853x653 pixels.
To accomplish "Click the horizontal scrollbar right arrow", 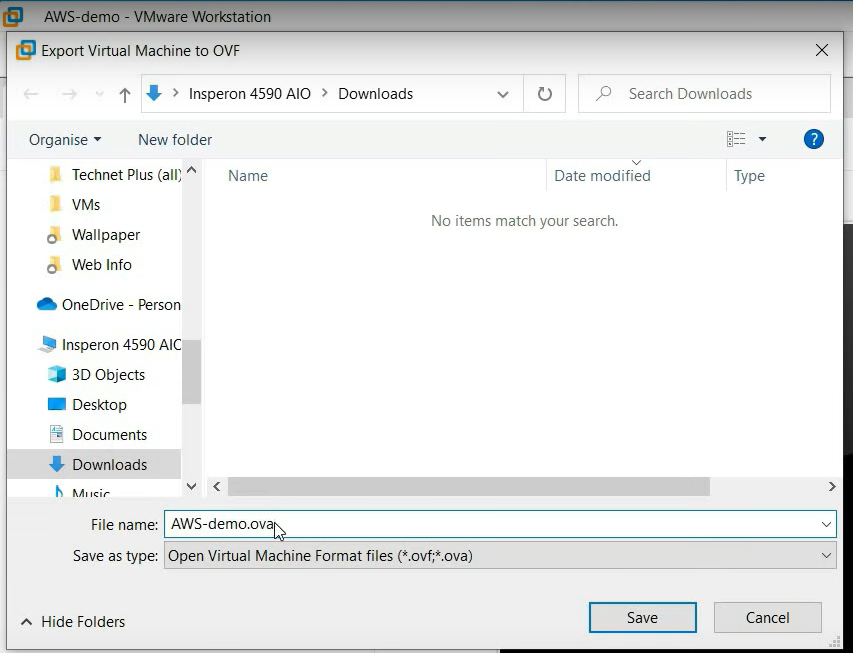I will (x=832, y=486).
